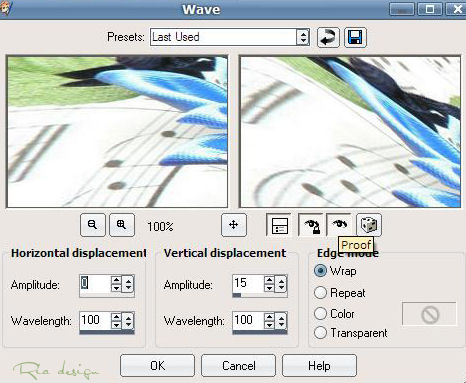Expand Horizontal Amplitude slider dropdown arrow
The width and height of the screenshot is (466, 383).
point(128,284)
